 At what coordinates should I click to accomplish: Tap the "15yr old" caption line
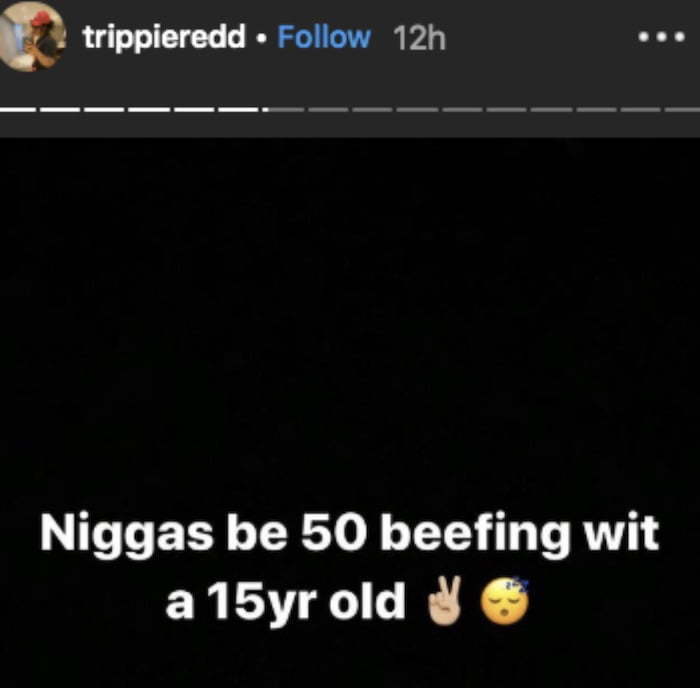click(306, 601)
